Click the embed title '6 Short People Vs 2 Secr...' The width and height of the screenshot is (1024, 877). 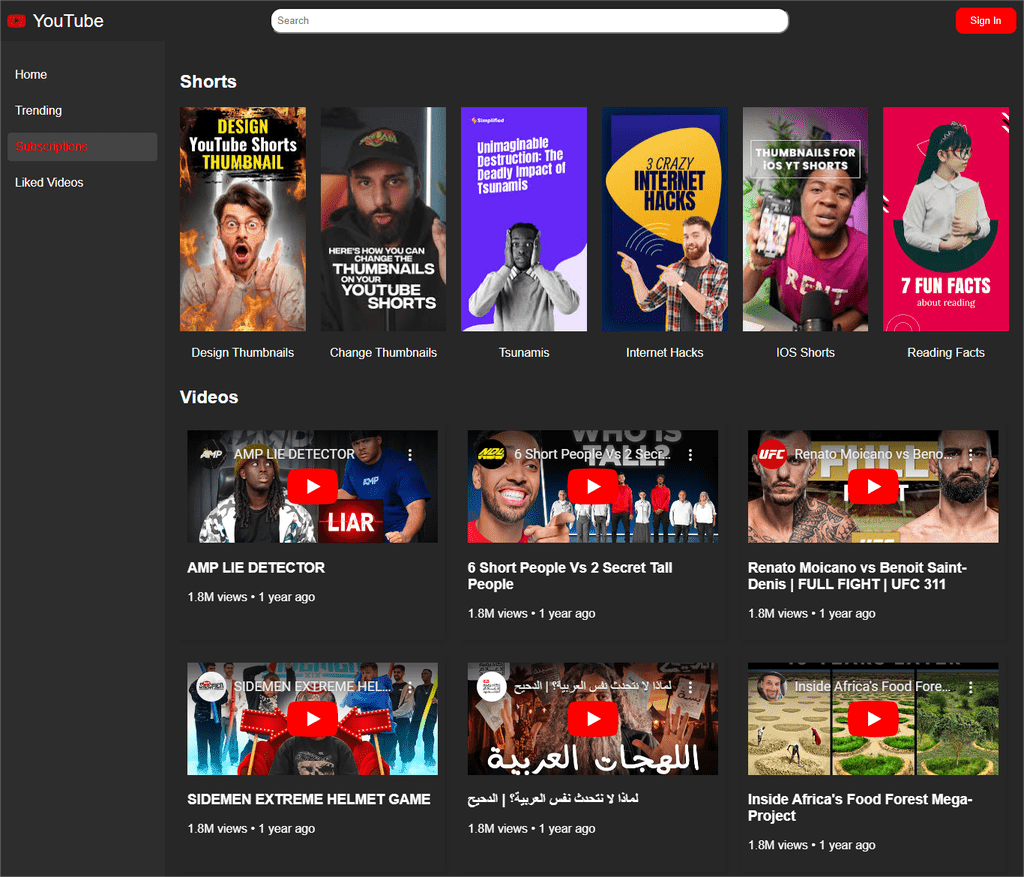[592, 454]
